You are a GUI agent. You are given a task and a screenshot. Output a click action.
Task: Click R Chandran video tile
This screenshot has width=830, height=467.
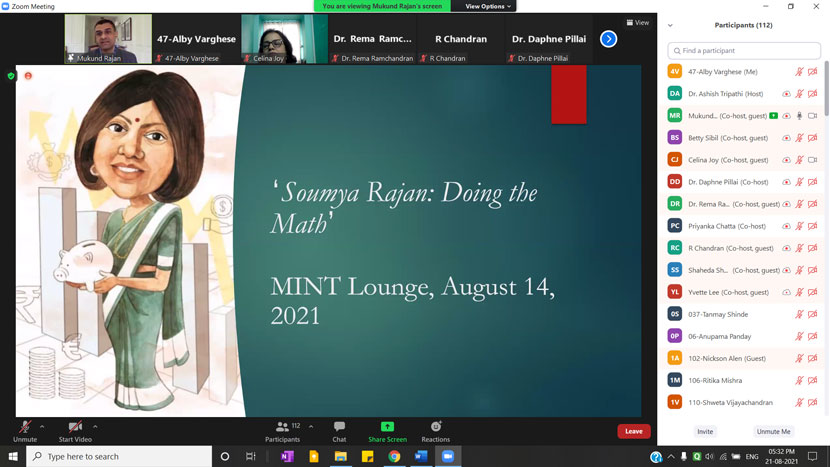click(x=461, y=39)
